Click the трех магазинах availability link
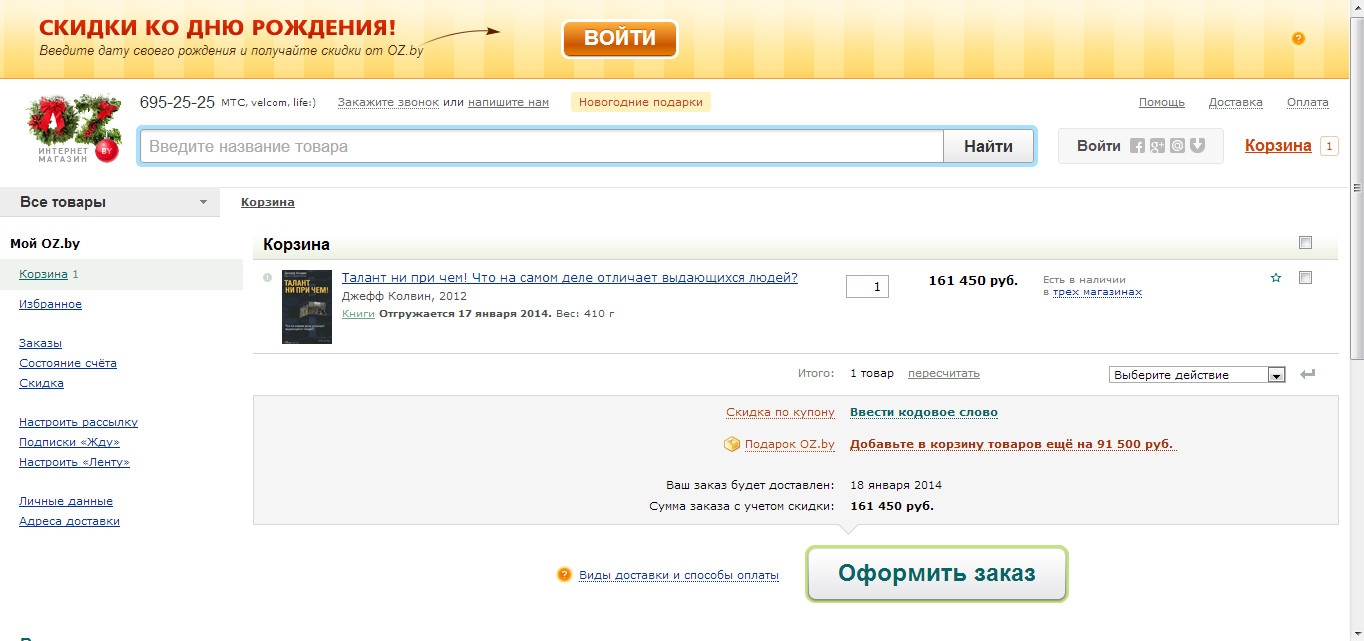This screenshot has height=641, width=1364. point(1097,292)
